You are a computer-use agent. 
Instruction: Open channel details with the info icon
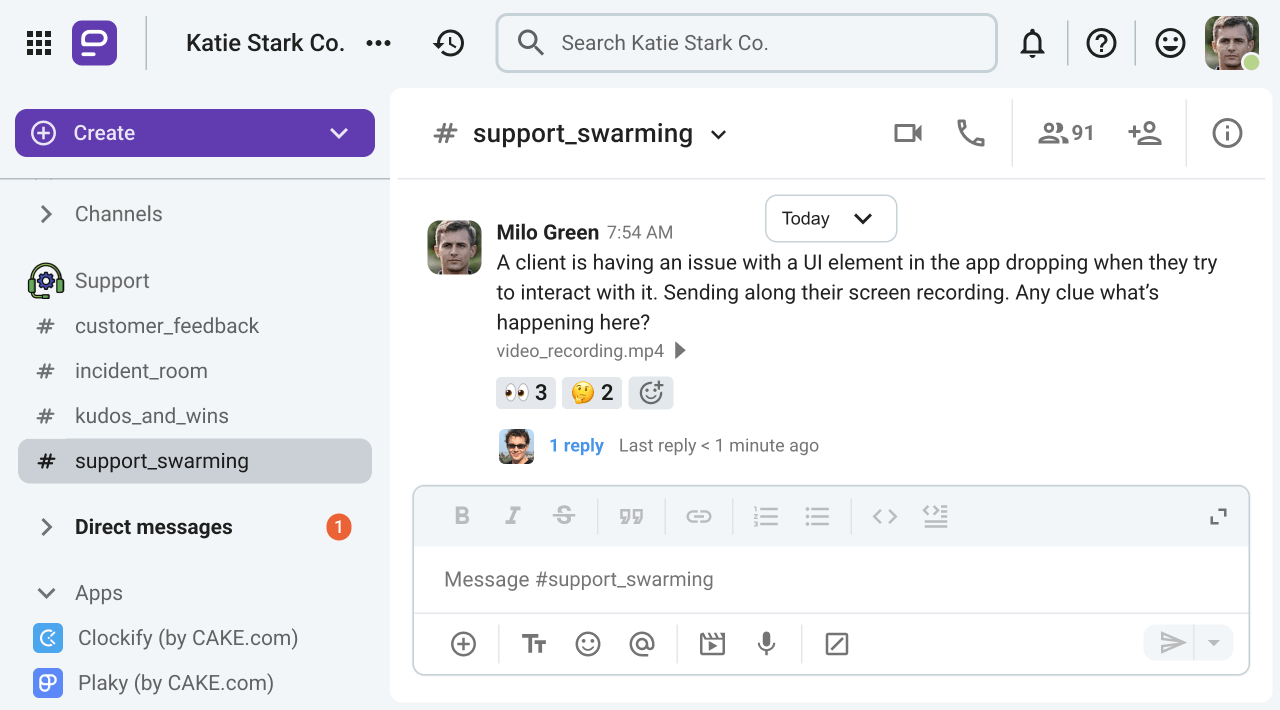pos(1227,132)
